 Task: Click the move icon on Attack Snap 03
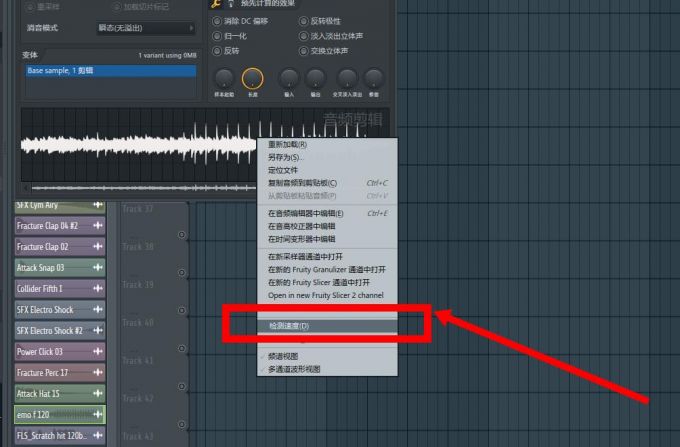98,268
